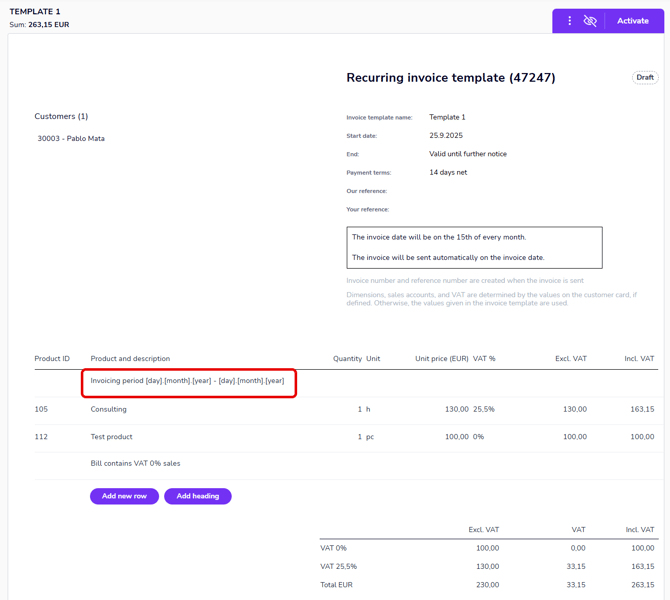
Task: Click unit price 130,00 for Consulting
Action: click(457, 409)
